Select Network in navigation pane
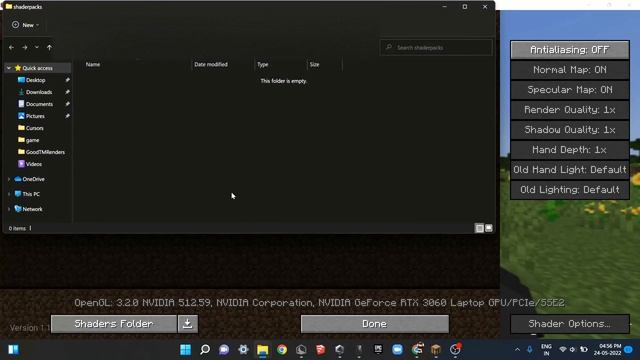 pyautogui.click(x=32, y=209)
